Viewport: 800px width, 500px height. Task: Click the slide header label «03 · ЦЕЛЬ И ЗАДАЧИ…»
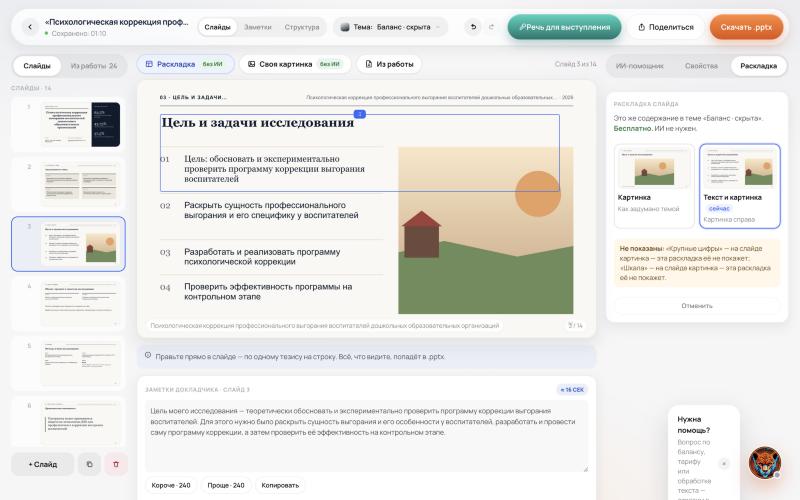(x=193, y=97)
